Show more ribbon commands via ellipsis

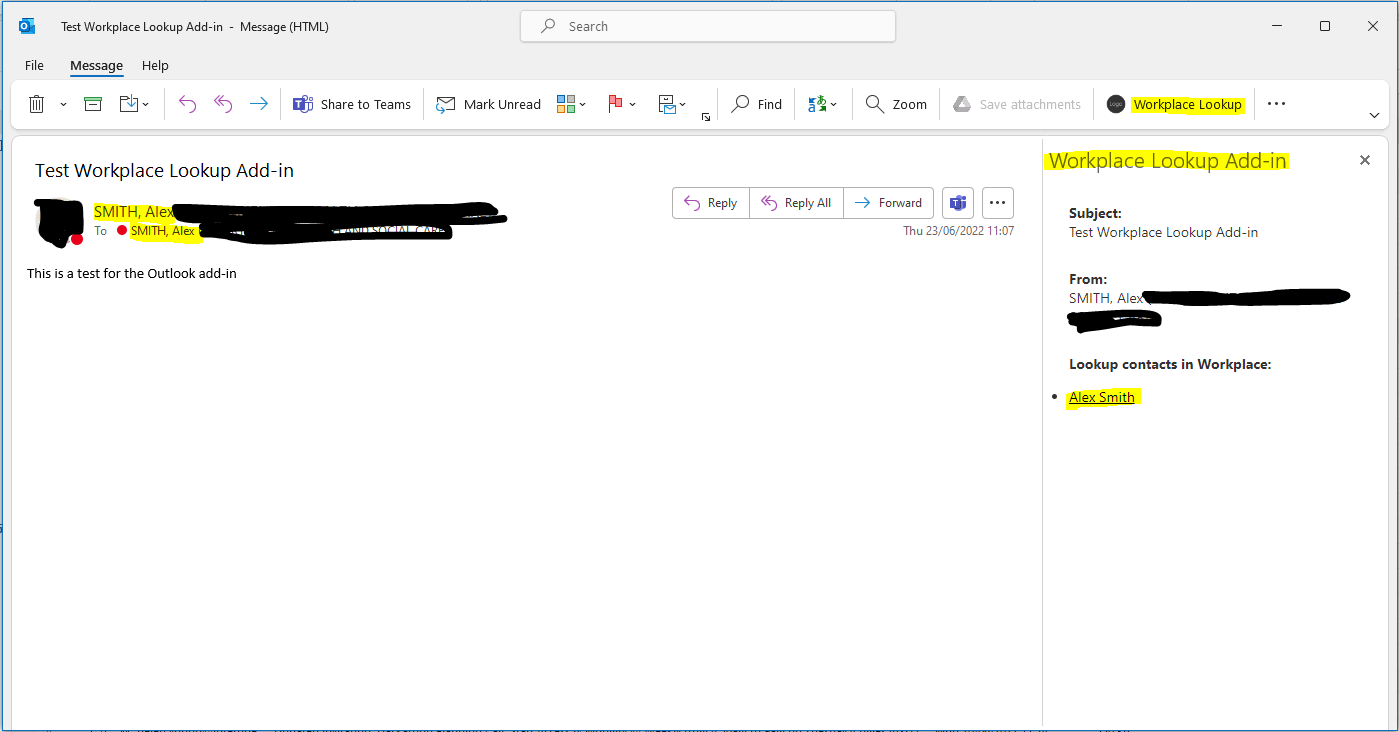coord(1276,104)
